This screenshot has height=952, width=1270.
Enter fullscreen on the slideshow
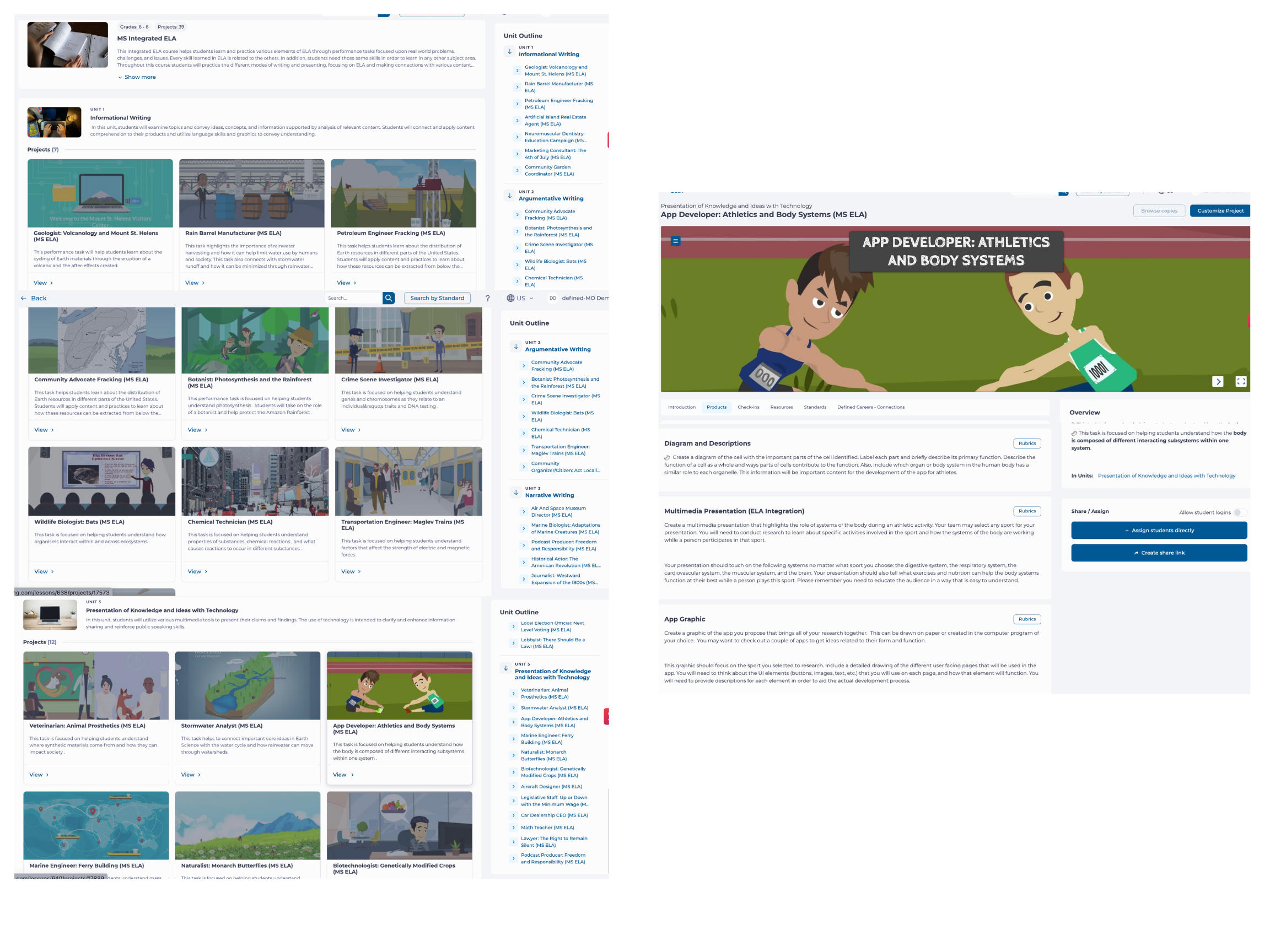pyautogui.click(x=1240, y=381)
